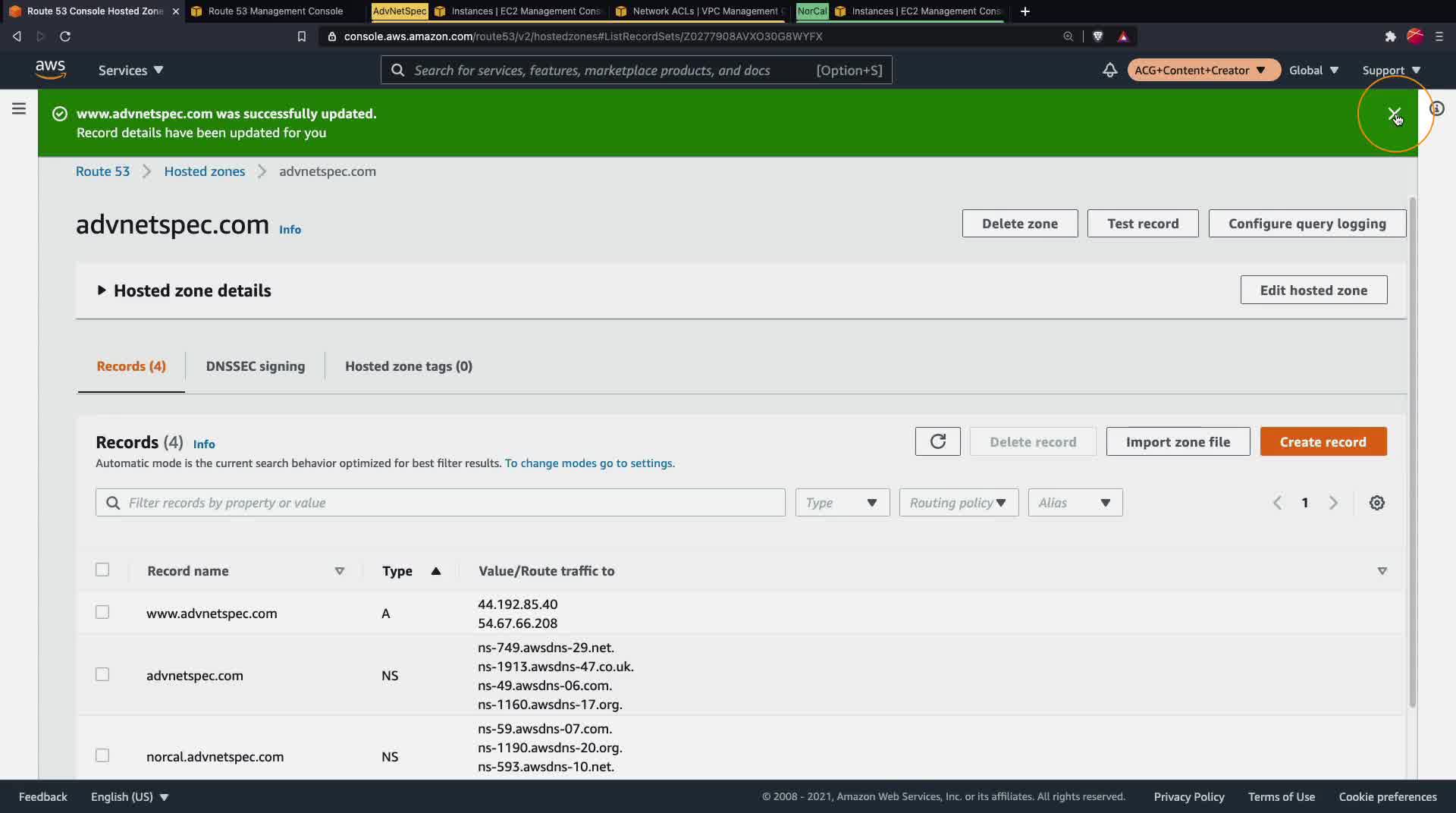The image size is (1456, 813).
Task: Click the Edit hosted zone button
Action: point(1313,290)
